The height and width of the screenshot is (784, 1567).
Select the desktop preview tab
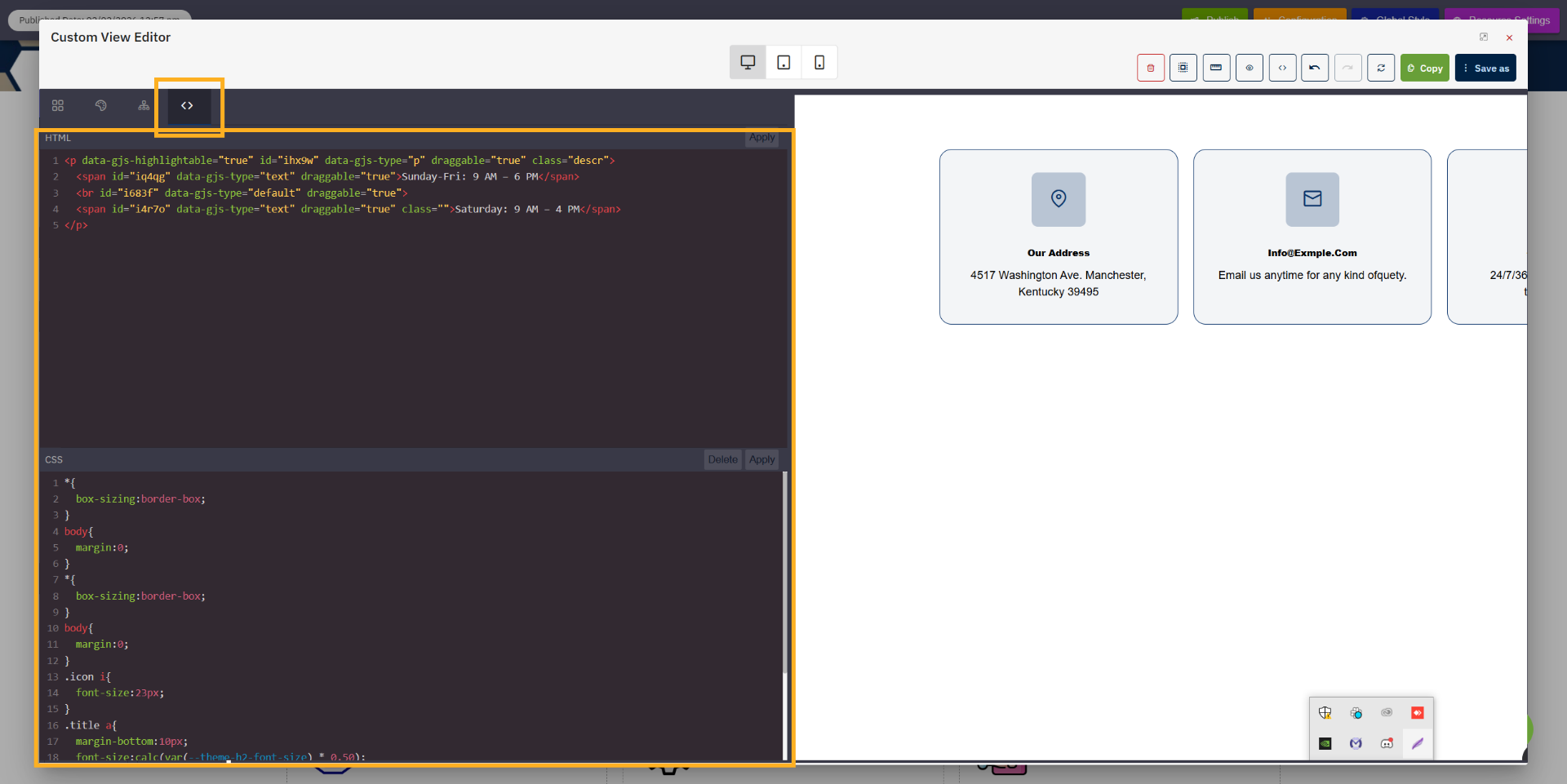tap(747, 62)
